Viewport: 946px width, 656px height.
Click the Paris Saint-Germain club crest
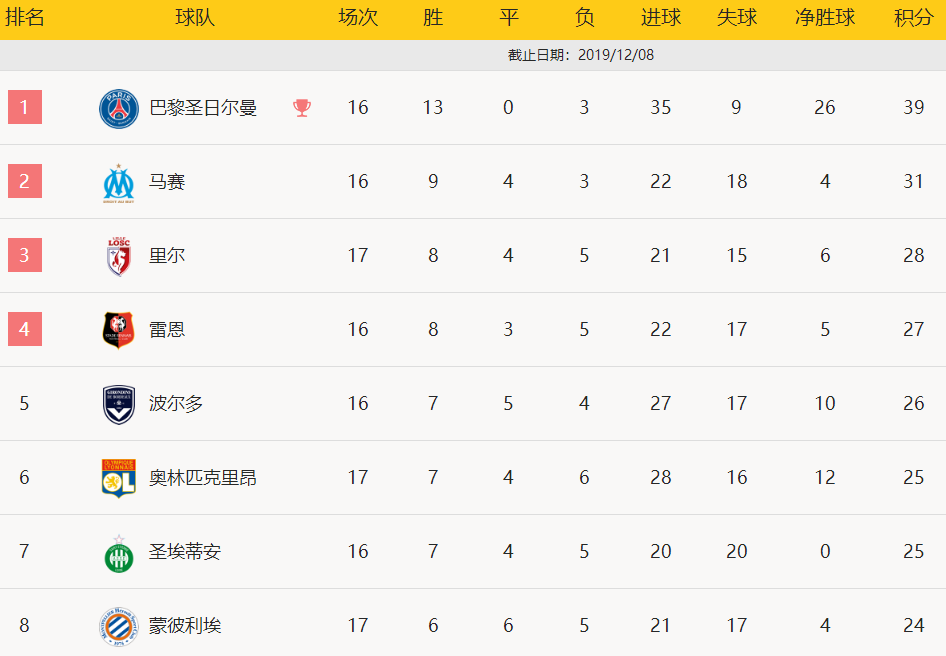[119, 108]
